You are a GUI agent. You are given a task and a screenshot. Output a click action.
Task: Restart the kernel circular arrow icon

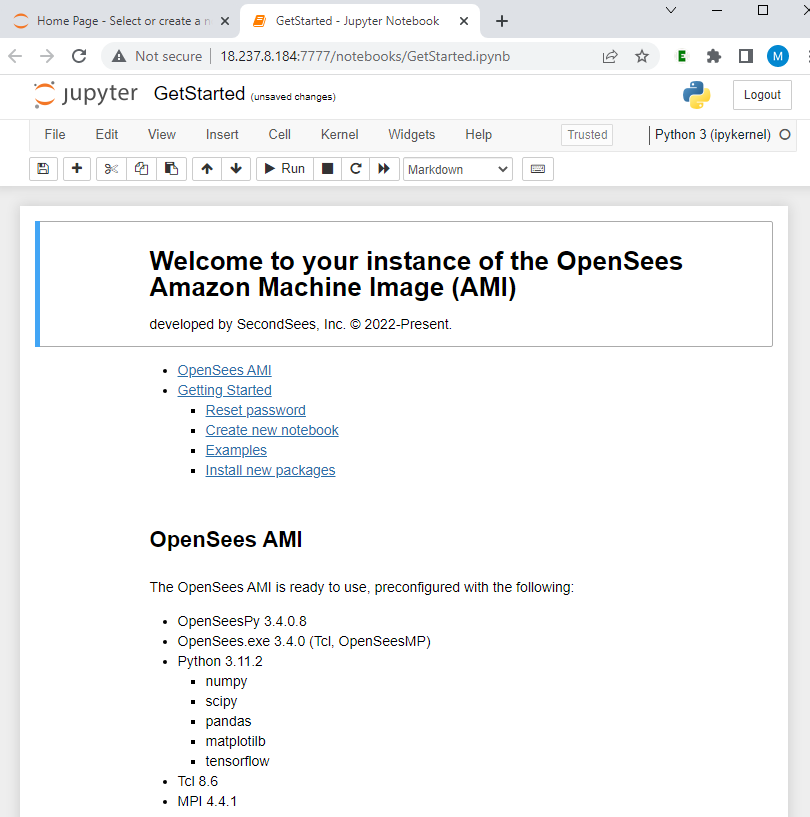356,169
